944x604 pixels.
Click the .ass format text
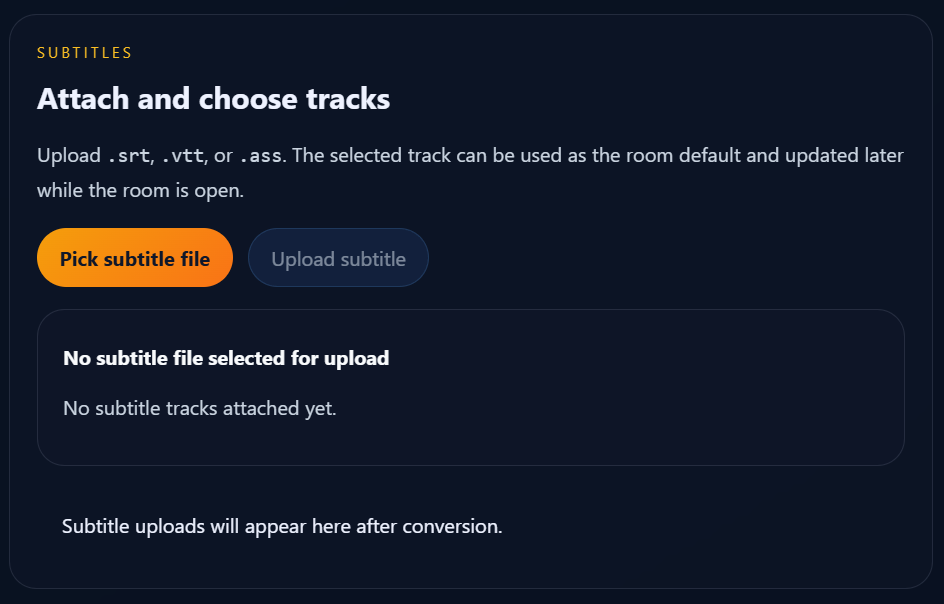pos(261,157)
